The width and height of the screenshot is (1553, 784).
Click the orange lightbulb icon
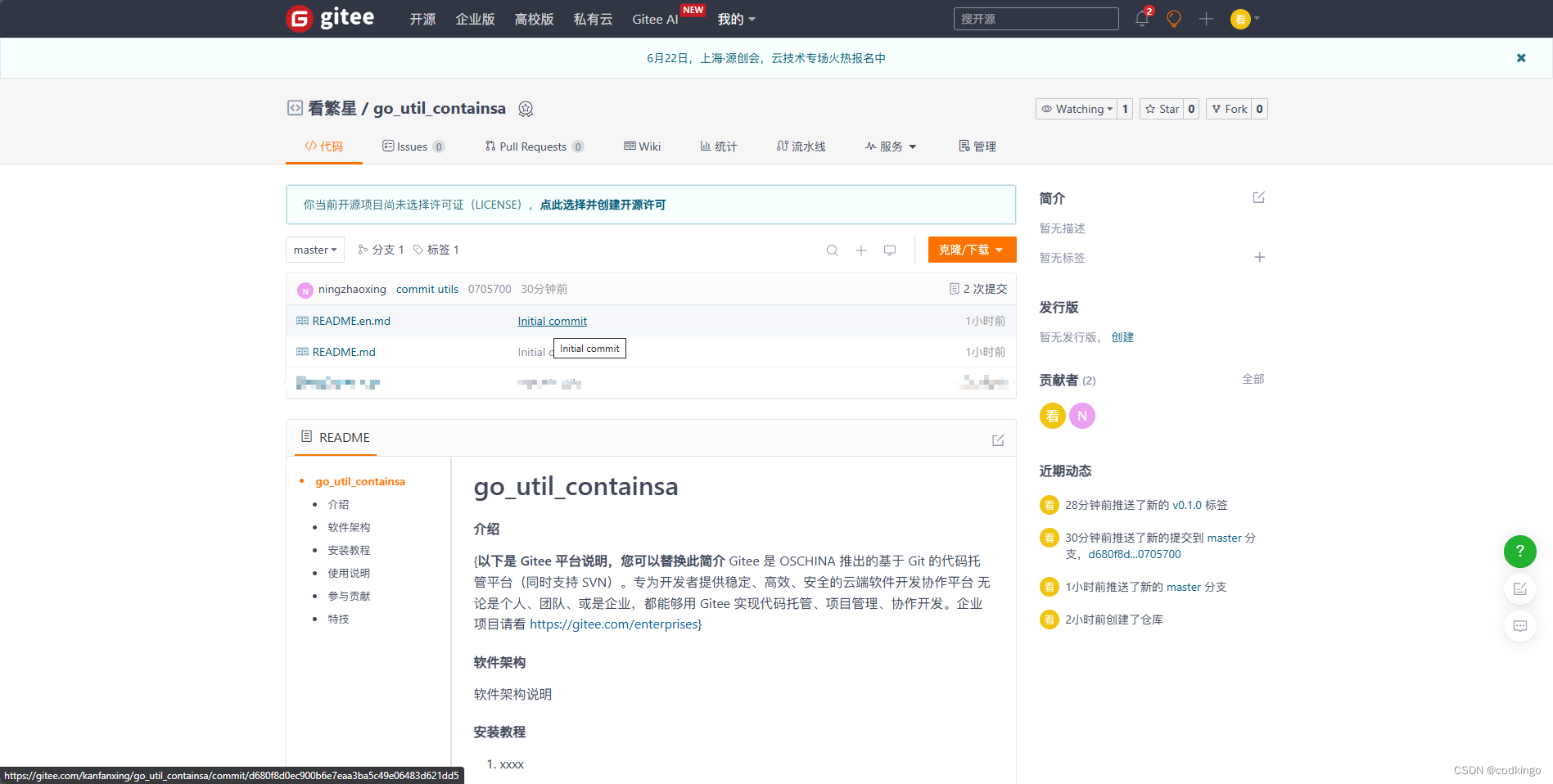point(1174,19)
